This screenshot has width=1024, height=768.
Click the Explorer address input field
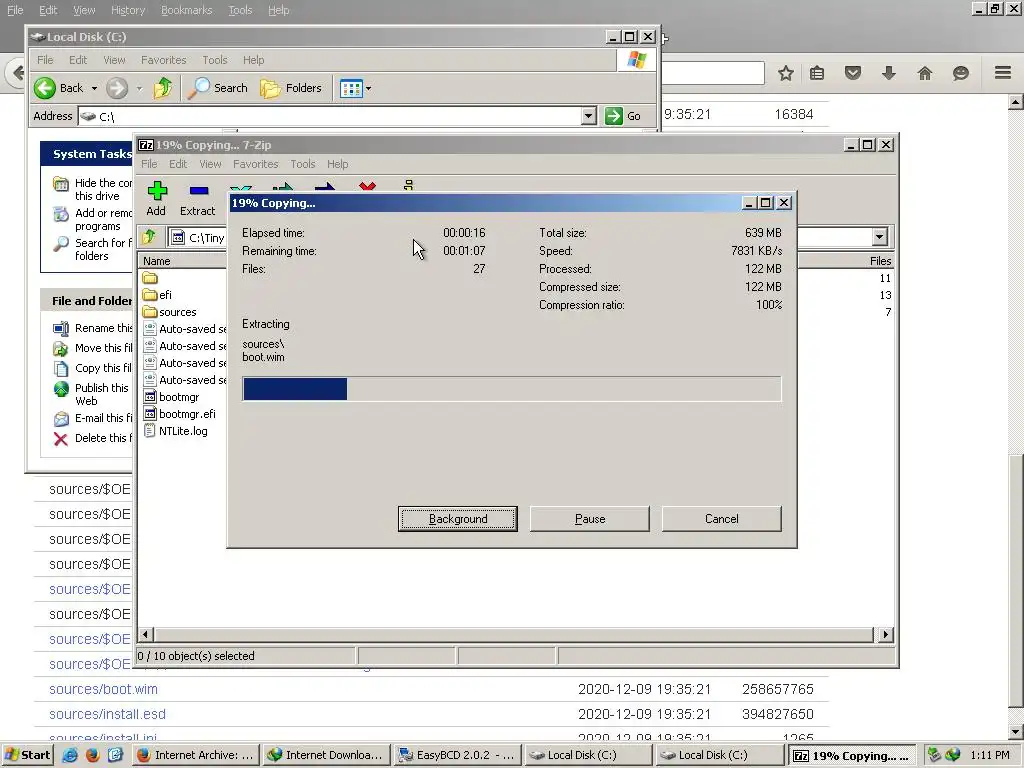coord(330,116)
